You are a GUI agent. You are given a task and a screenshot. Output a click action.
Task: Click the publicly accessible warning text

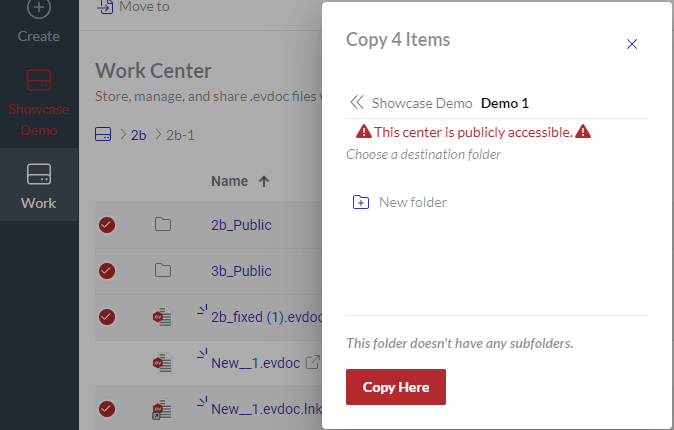click(473, 132)
